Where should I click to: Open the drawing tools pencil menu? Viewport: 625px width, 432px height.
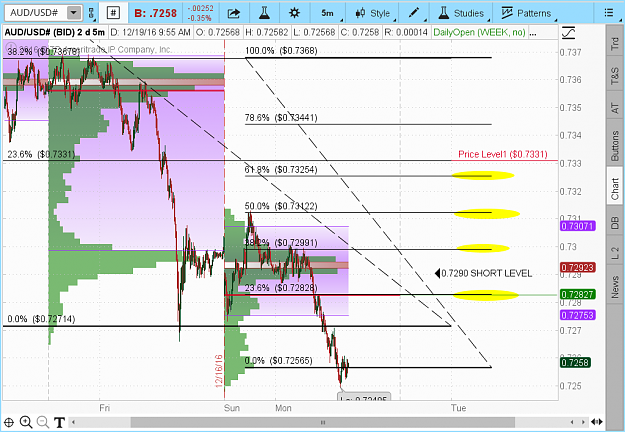coord(414,13)
